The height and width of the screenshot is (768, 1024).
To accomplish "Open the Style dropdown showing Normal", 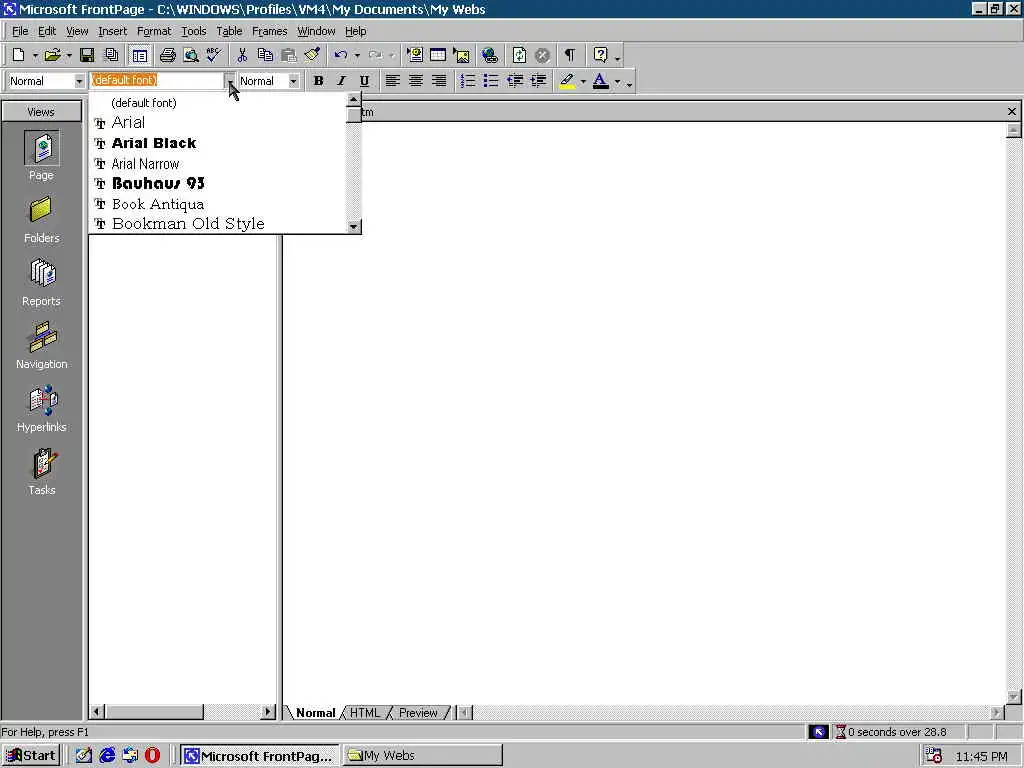I will pos(79,81).
